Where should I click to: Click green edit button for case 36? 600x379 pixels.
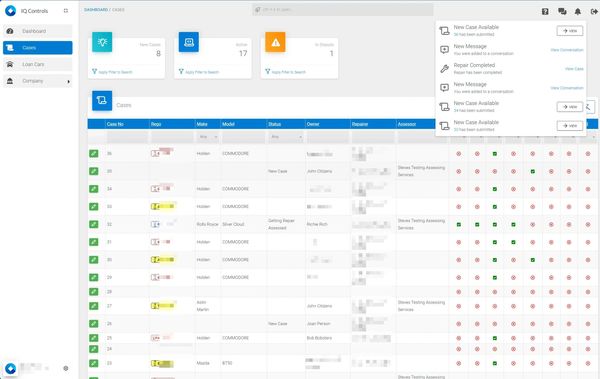tap(94, 154)
